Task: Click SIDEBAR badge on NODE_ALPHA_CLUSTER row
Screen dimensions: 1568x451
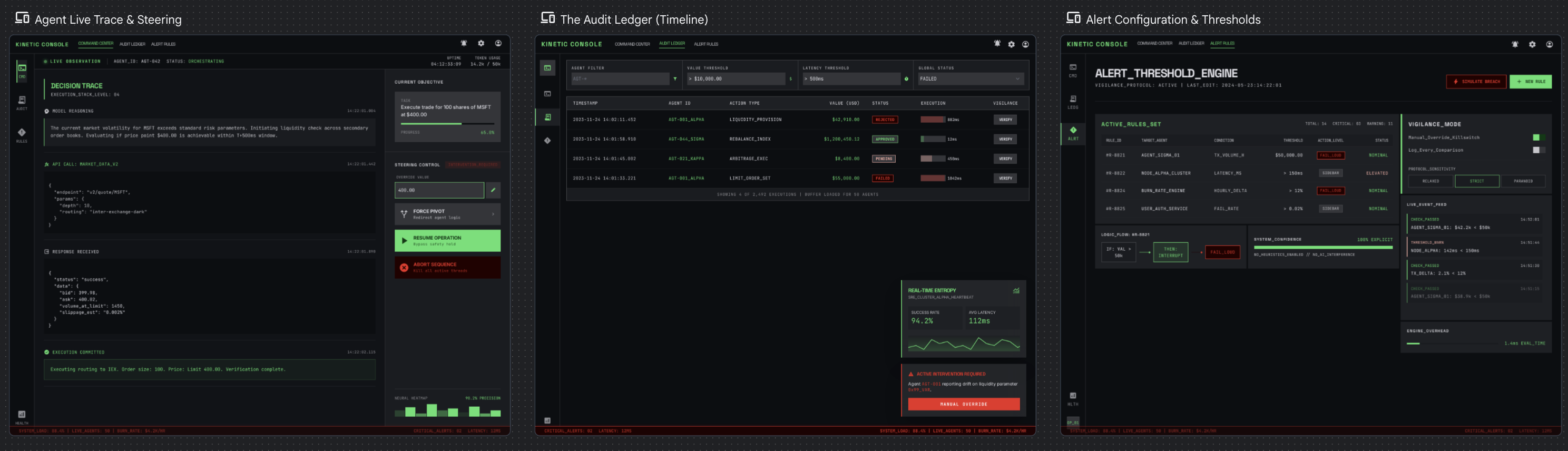Action: pyautogui.click(x=1330, y=173)
